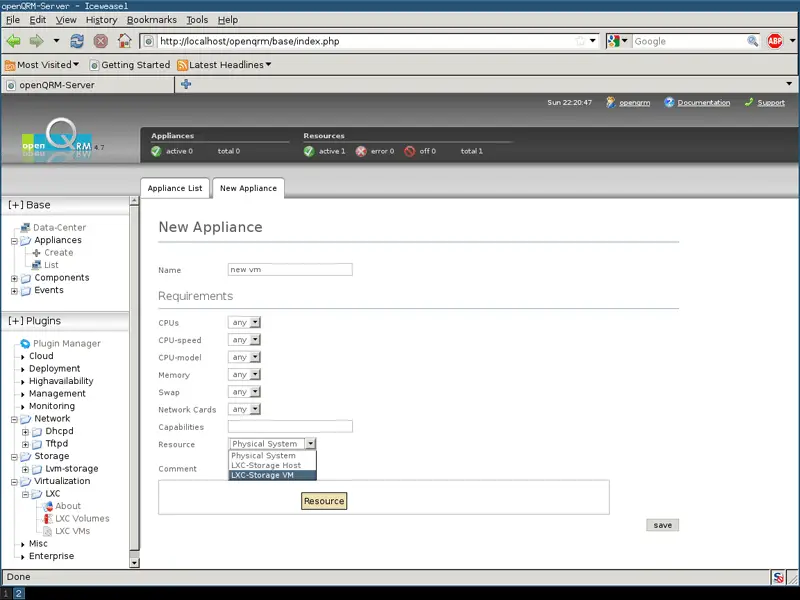Open the Getting Started bookmark

pyautogui.click(x=130, y=65)
